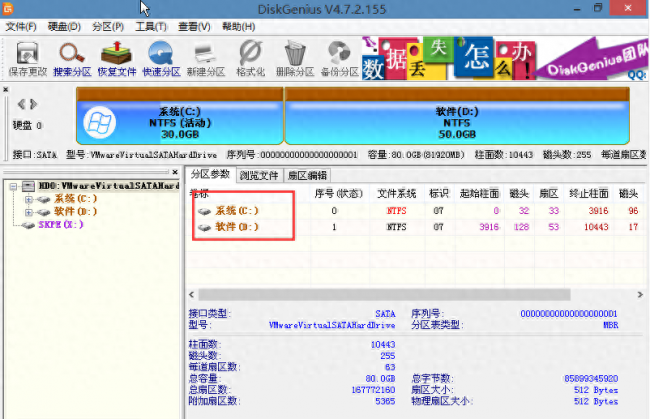Click the Format (格式化) icon

(250, 59)
